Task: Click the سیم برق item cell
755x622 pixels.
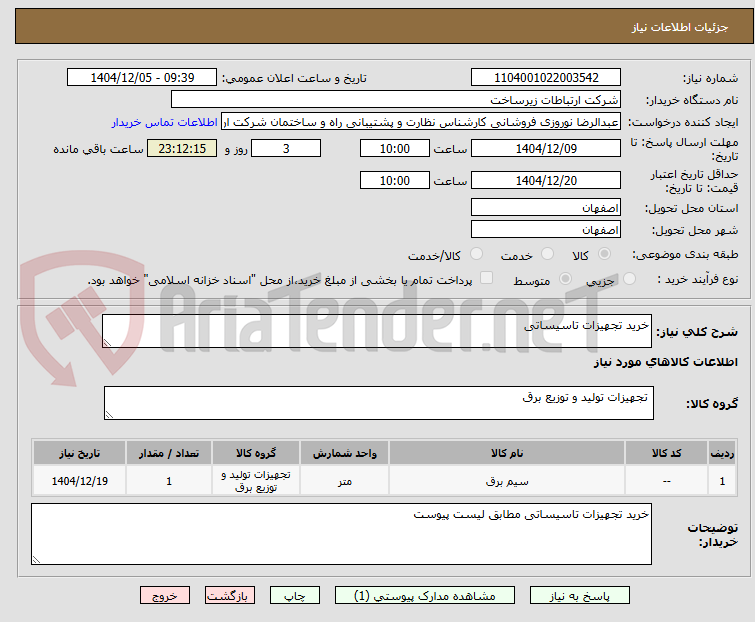Action: [x=507, y=480]
